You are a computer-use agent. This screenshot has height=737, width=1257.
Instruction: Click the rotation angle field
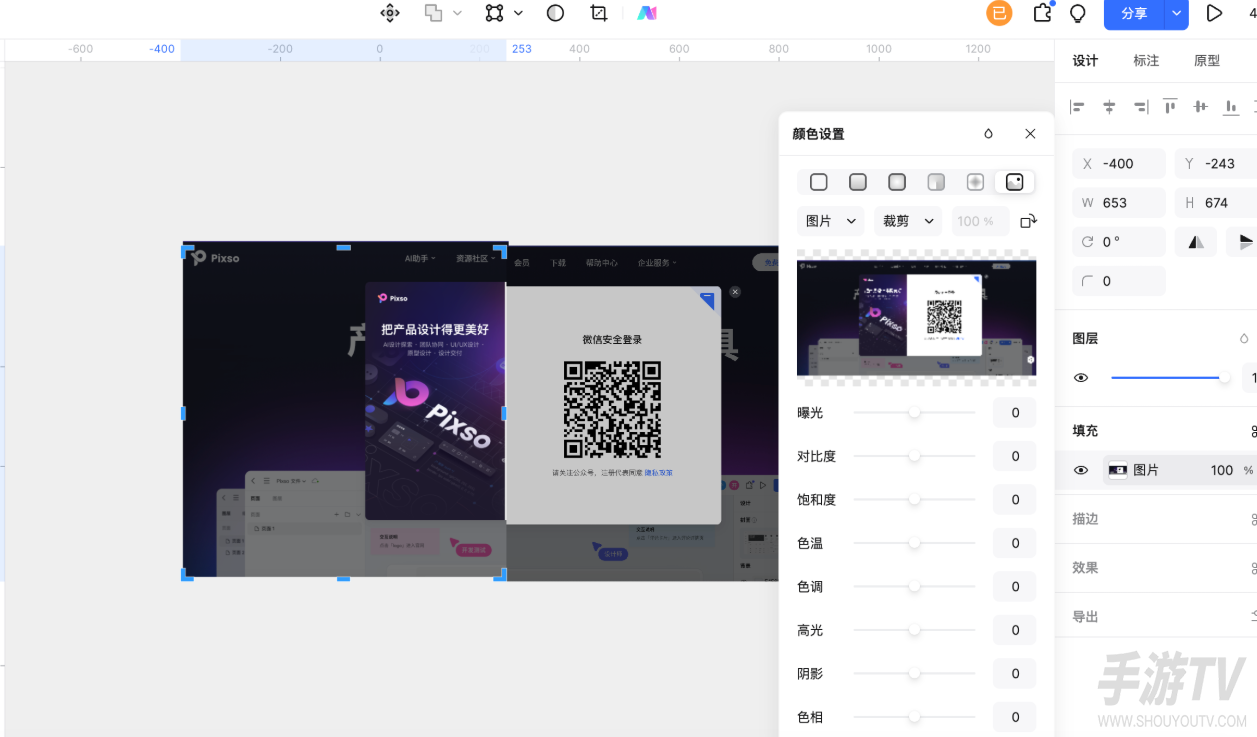[1119, 242]
